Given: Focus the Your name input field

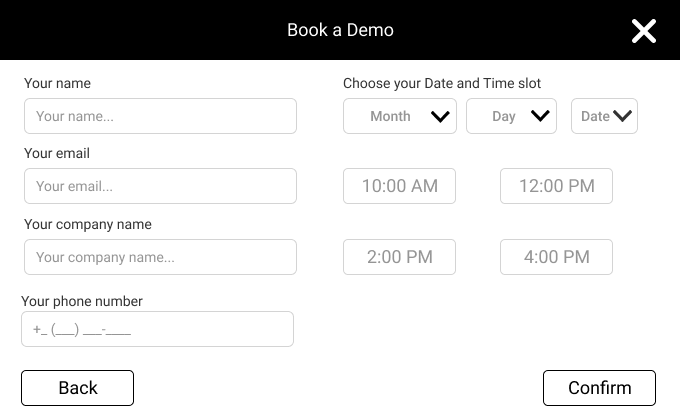Looking at the screenshot, I should (x=160, y=116).
